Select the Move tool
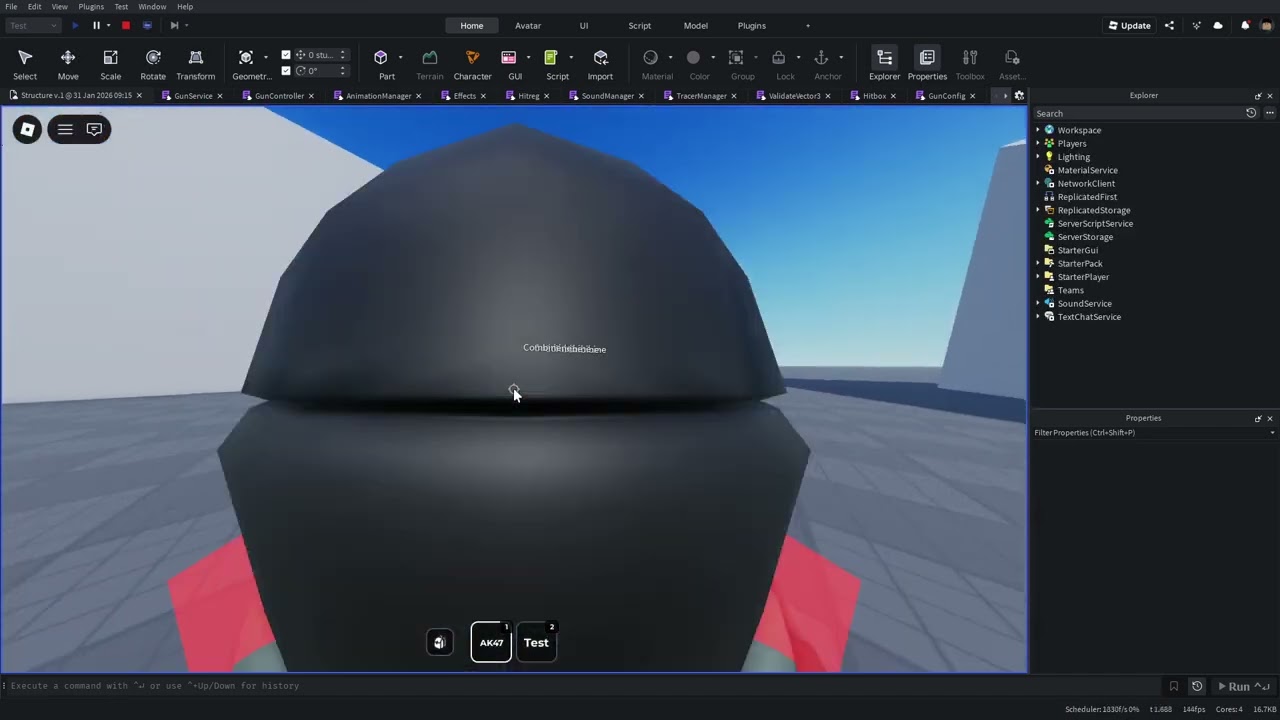Image resolution: width=1280 pixels, height=720 pixels. (68, 64)
